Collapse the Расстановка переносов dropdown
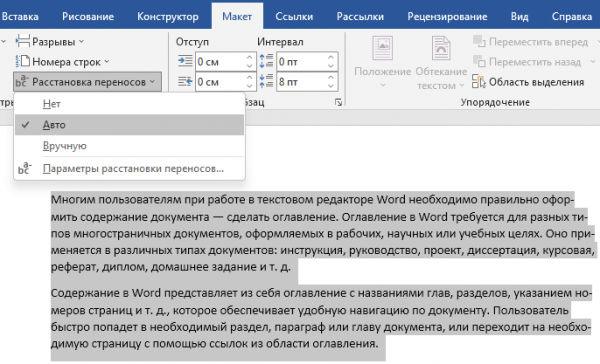600x364 pixels. [87, 82]
